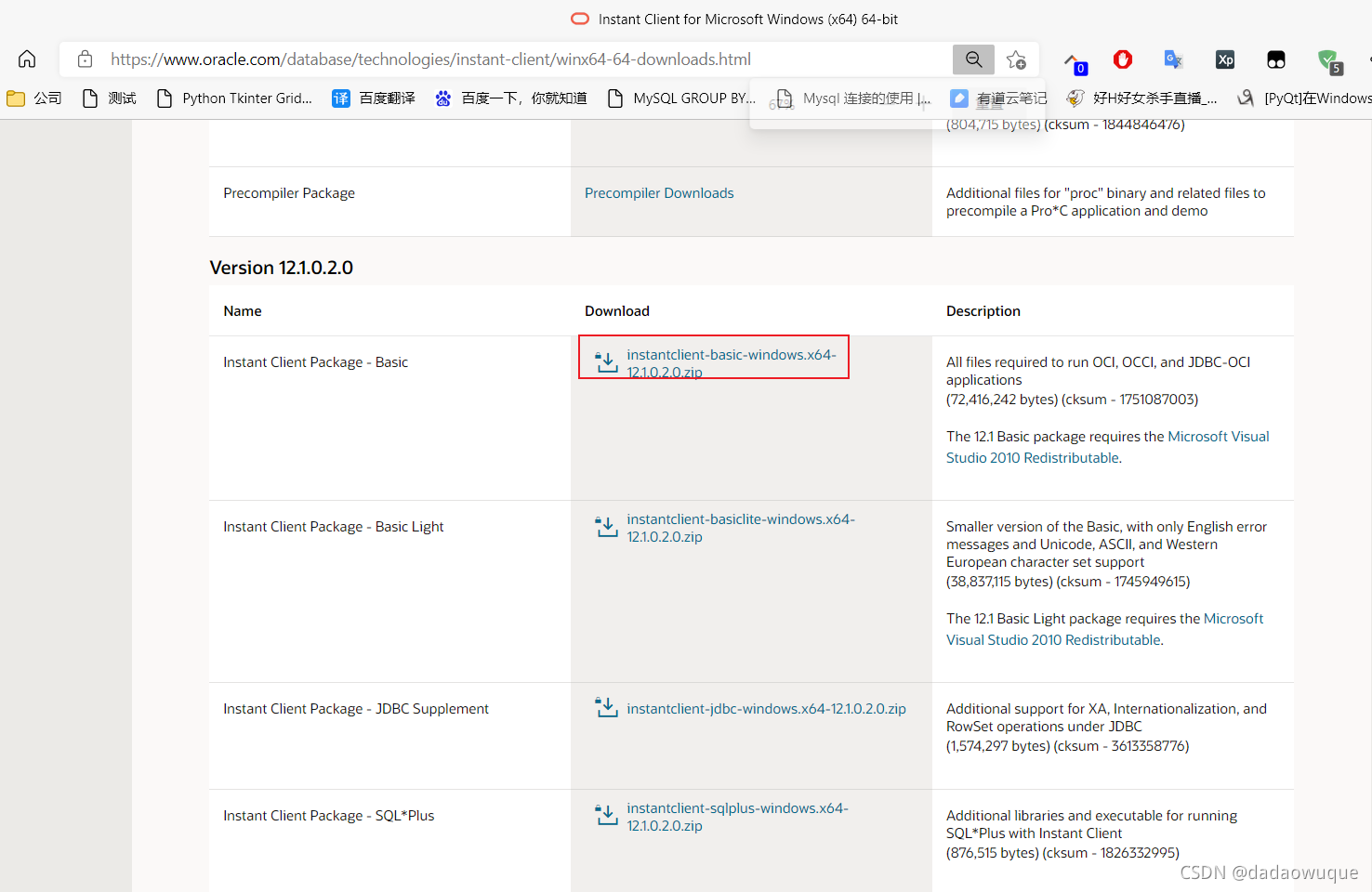Open the Tampermonkey extension icon
The image size is (1372, 892).
[1276, 59]
